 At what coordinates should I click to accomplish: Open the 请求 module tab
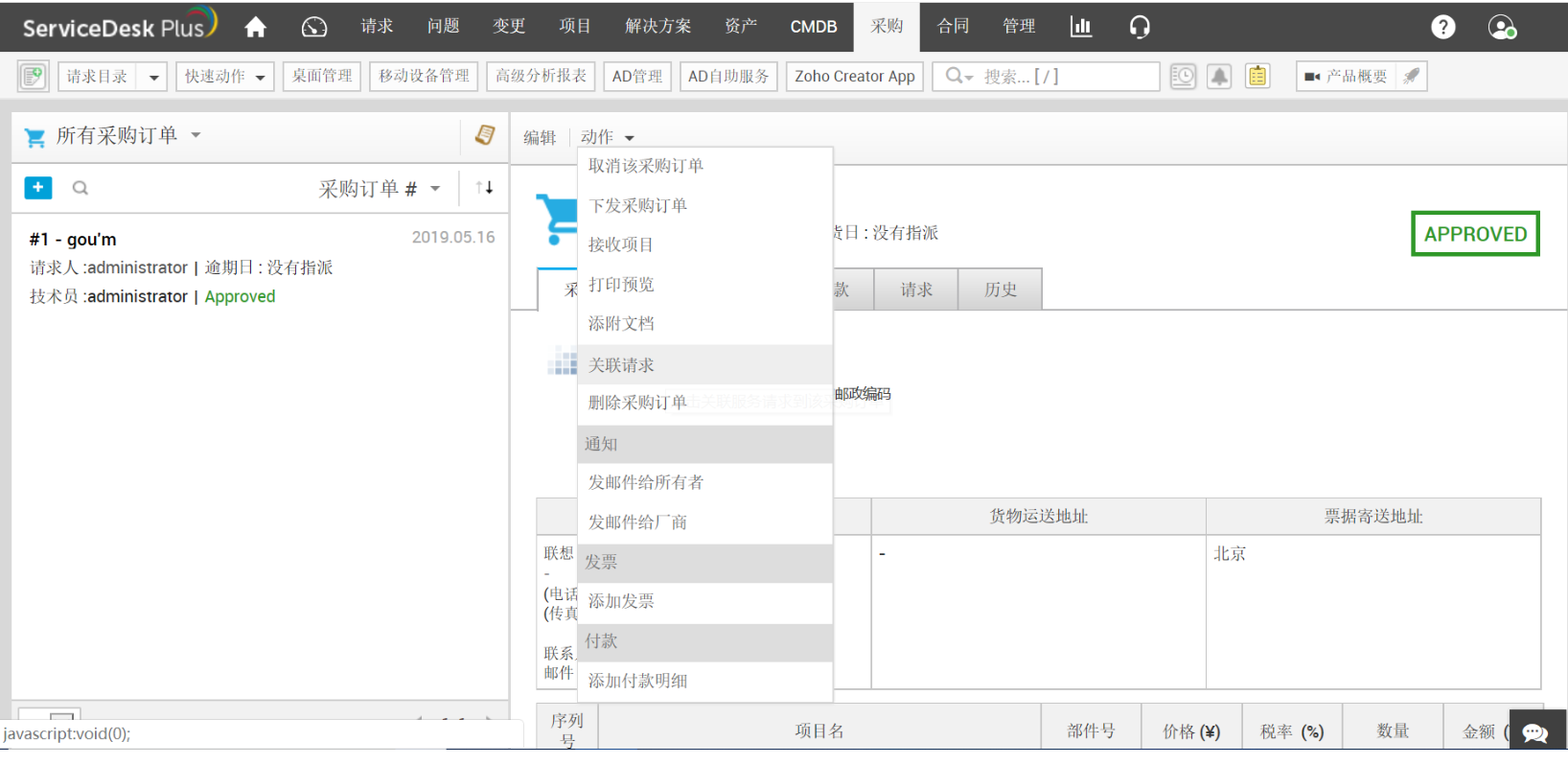(x=377, y=26)
